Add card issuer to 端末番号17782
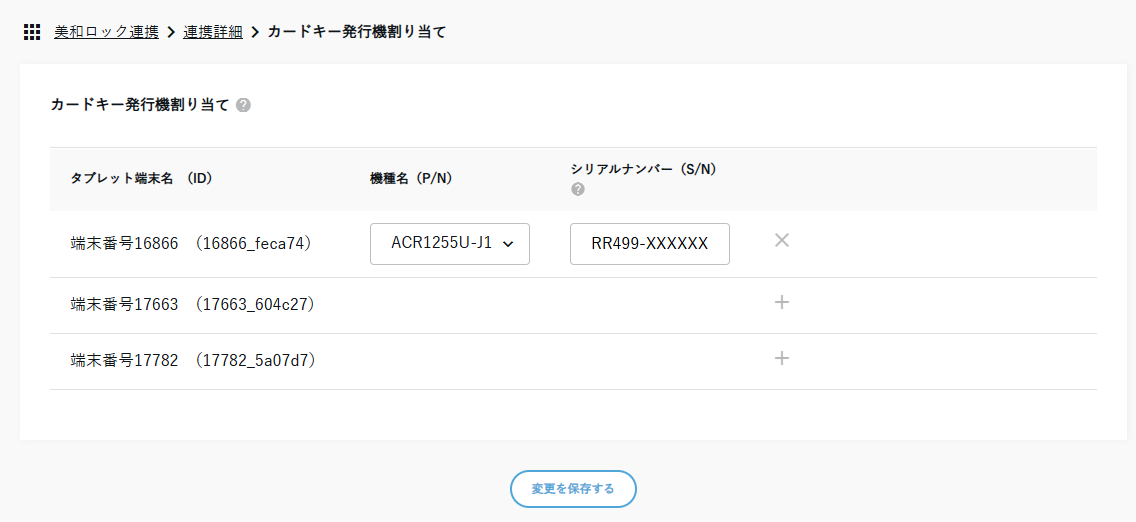This screenshot has width=1136, height=522. [782, 358]
